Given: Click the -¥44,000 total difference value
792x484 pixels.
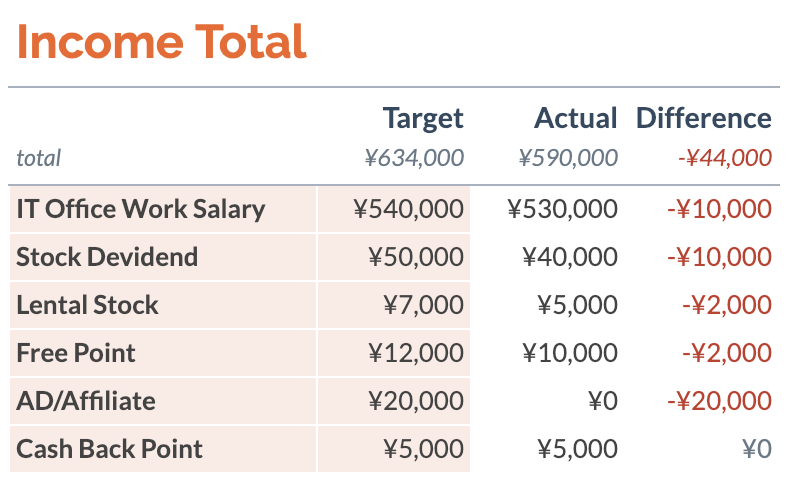Looking at the screenshot, I should coord(725,158).
